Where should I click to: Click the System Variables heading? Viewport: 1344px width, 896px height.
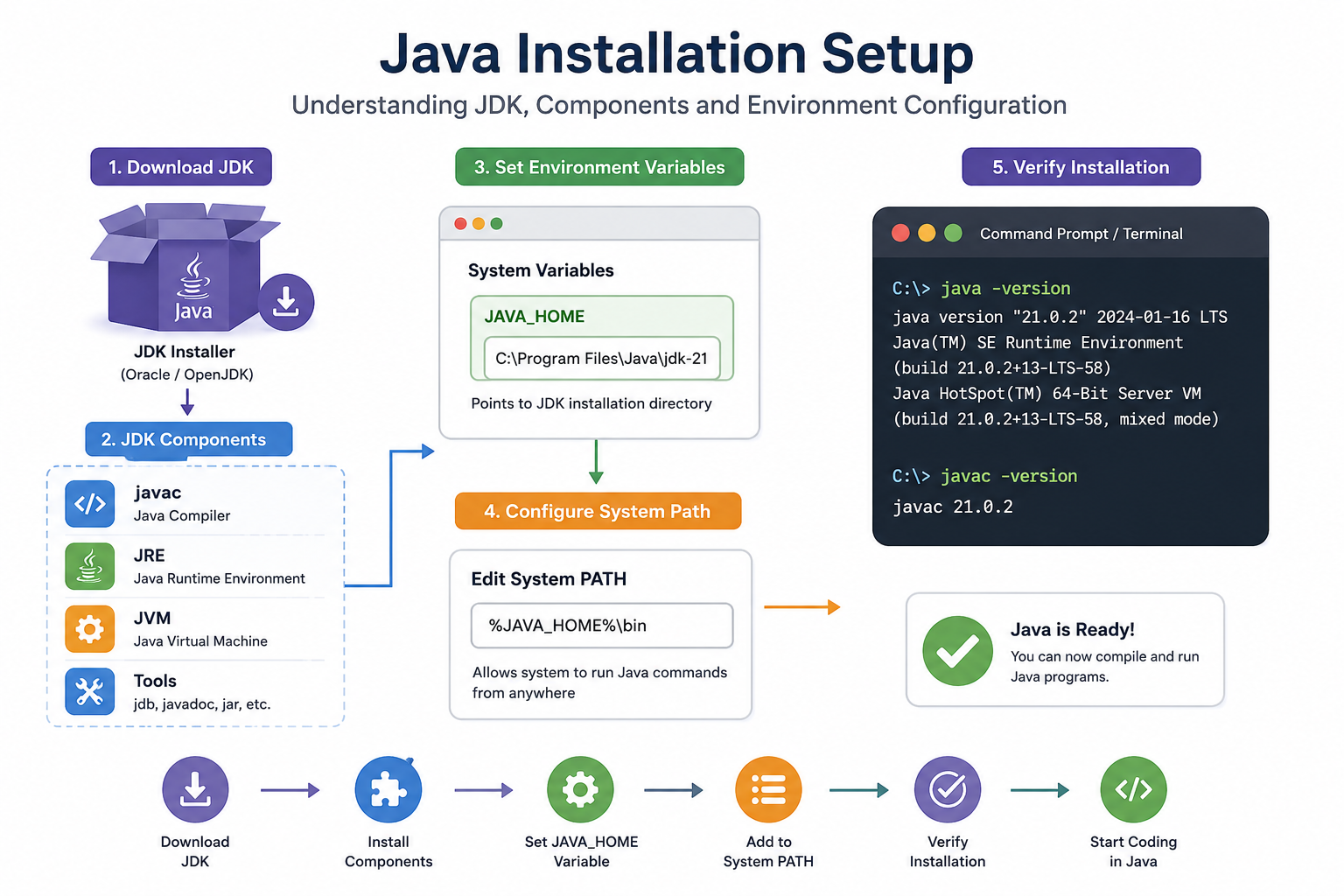(x=541, y=270)
